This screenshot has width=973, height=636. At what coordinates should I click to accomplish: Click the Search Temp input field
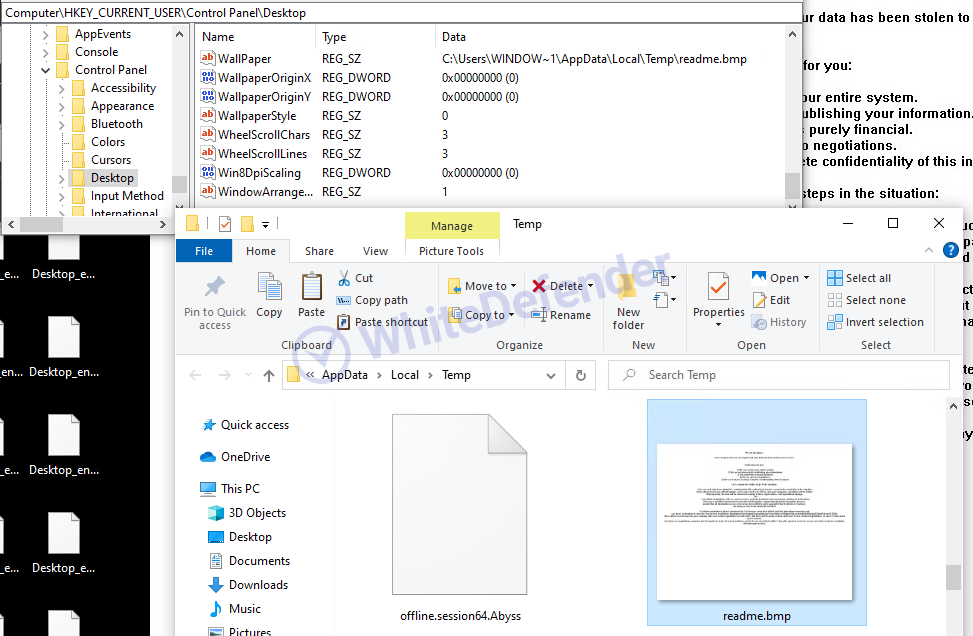coord(779,375)
